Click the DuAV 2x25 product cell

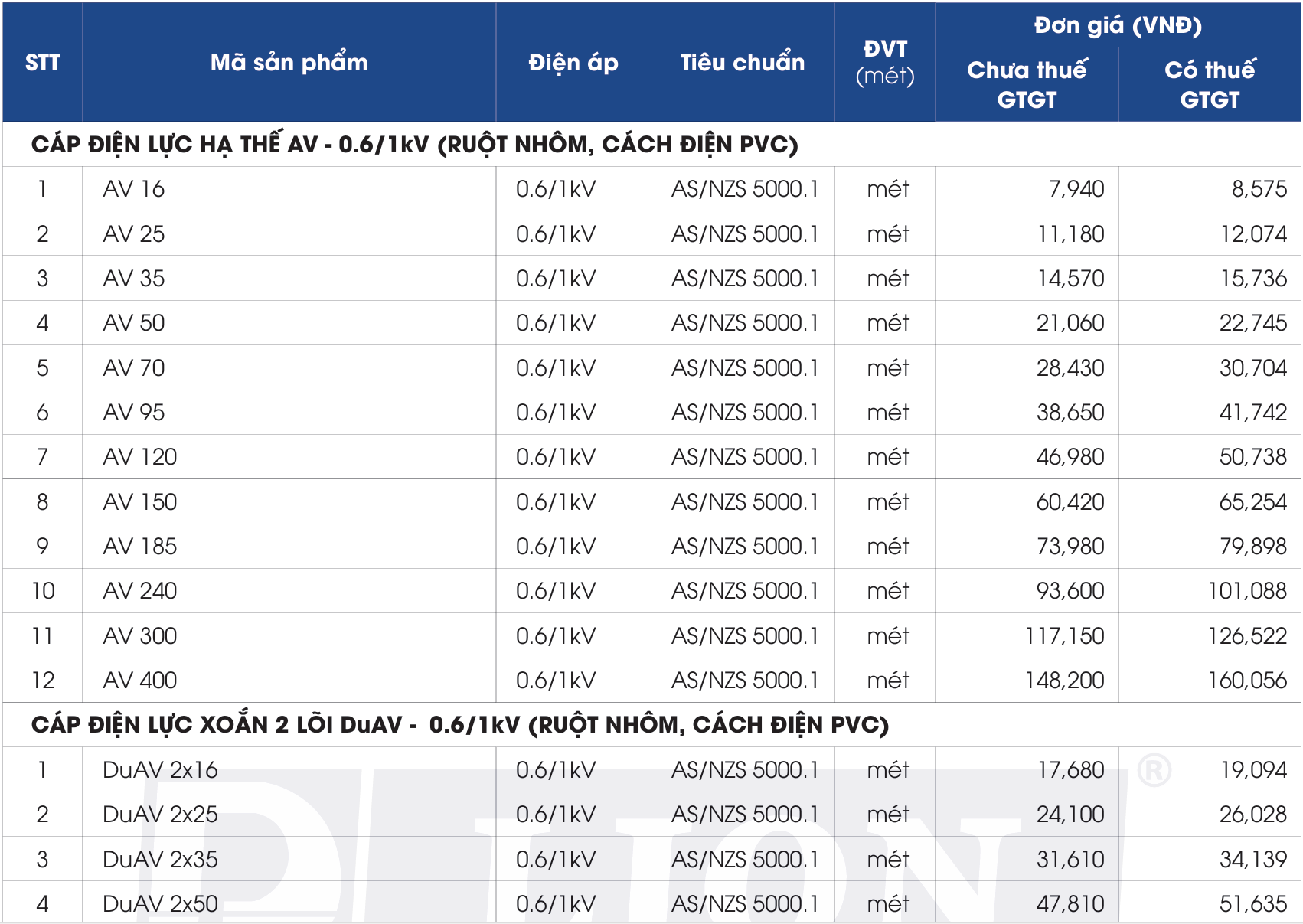[x=160, y=815]
